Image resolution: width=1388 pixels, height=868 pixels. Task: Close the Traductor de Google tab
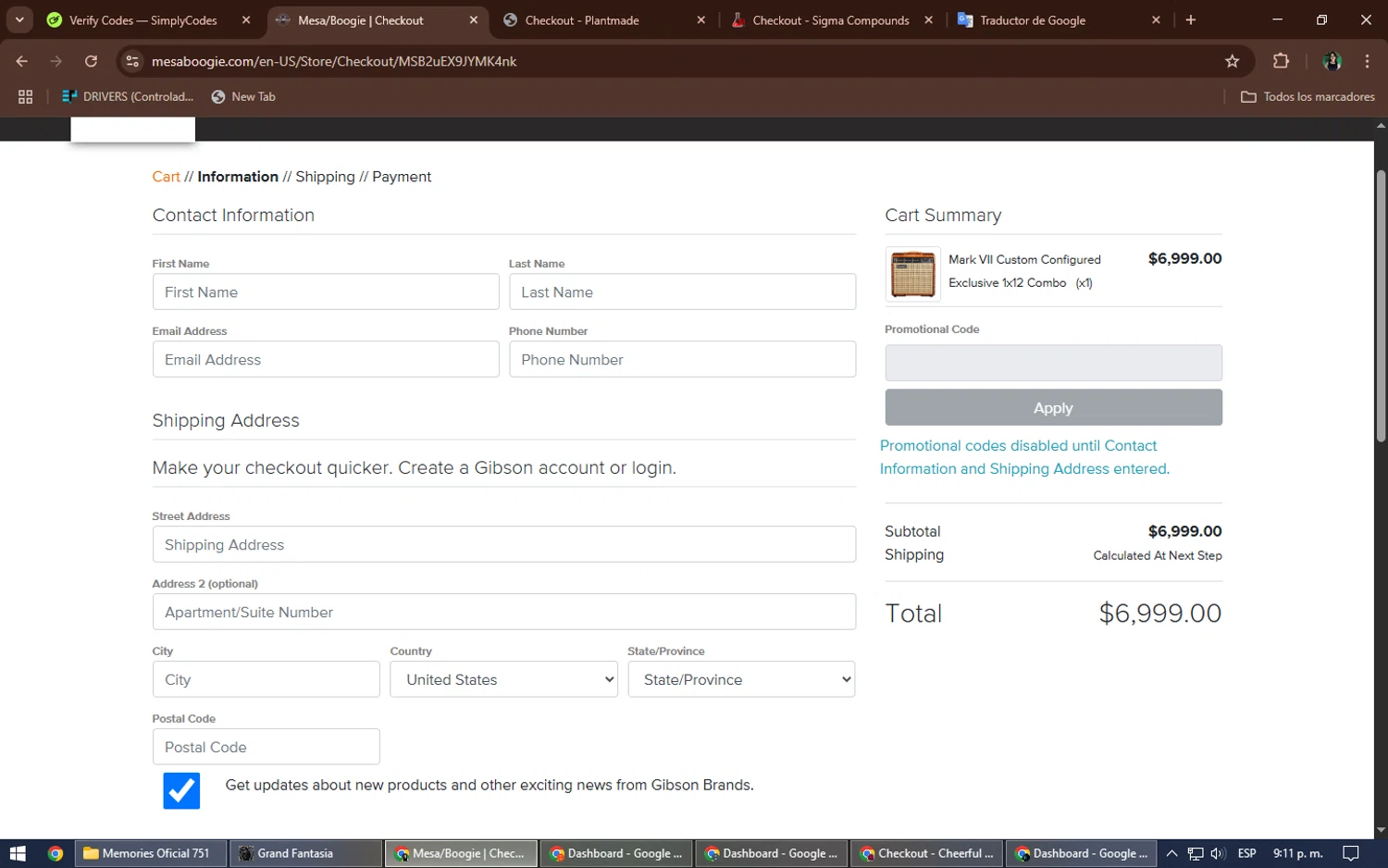1156,19
